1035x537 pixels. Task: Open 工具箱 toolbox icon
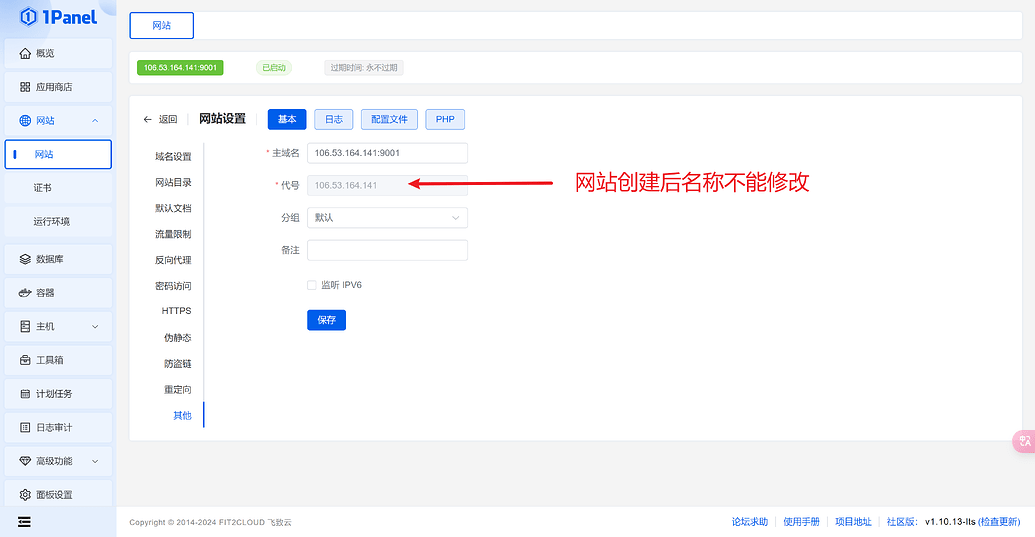25,360
